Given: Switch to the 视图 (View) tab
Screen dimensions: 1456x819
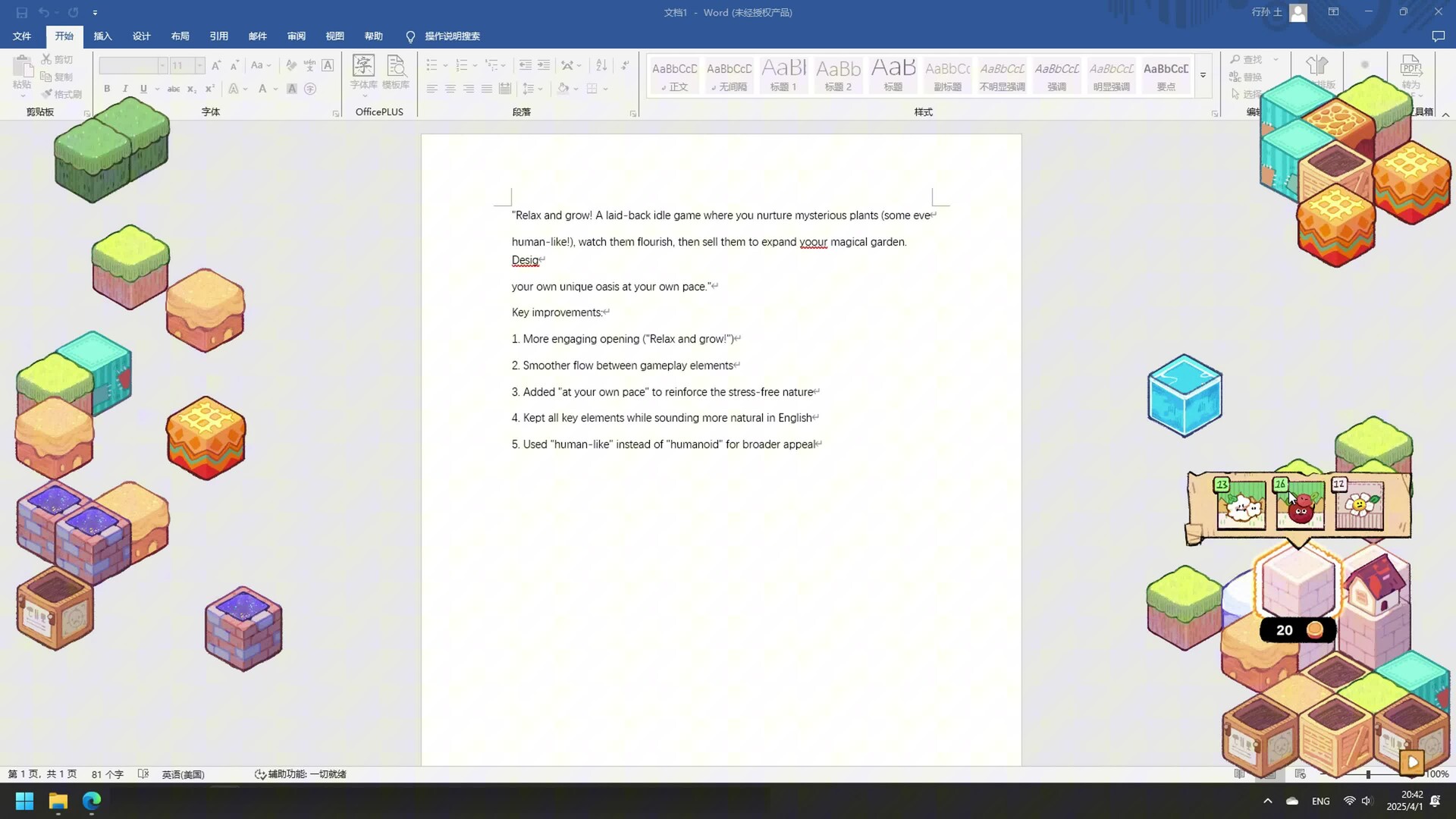Looking at the screenshot, I should (x=334, y=36).
